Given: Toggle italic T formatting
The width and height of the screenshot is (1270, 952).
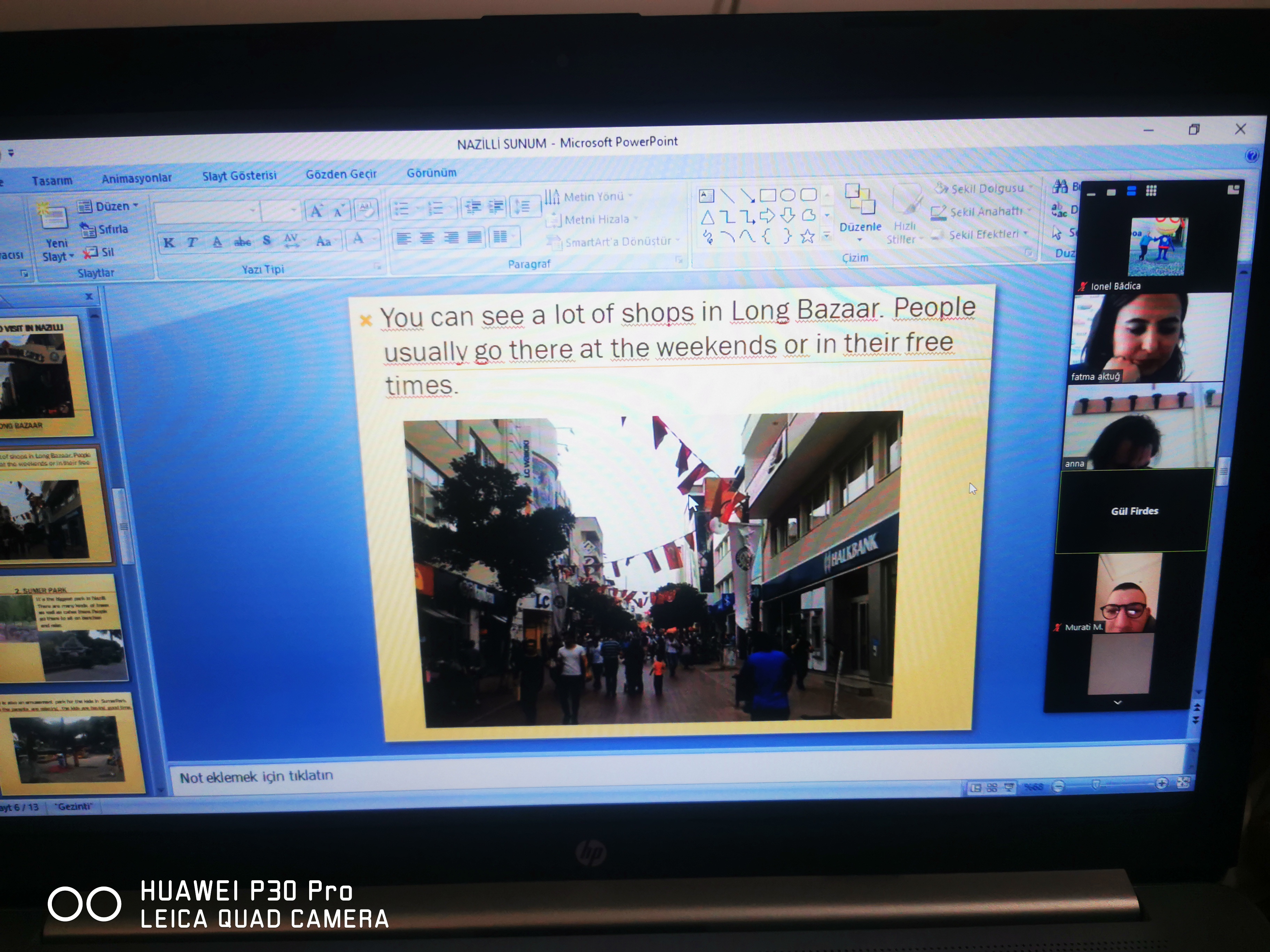Looking at the screenshot, I should click(192, 243).
